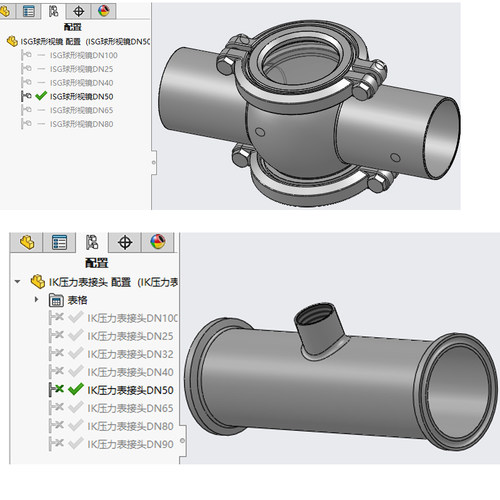
Task: Select configuration ISG球形视镜DN80
Action: point(82,124)
